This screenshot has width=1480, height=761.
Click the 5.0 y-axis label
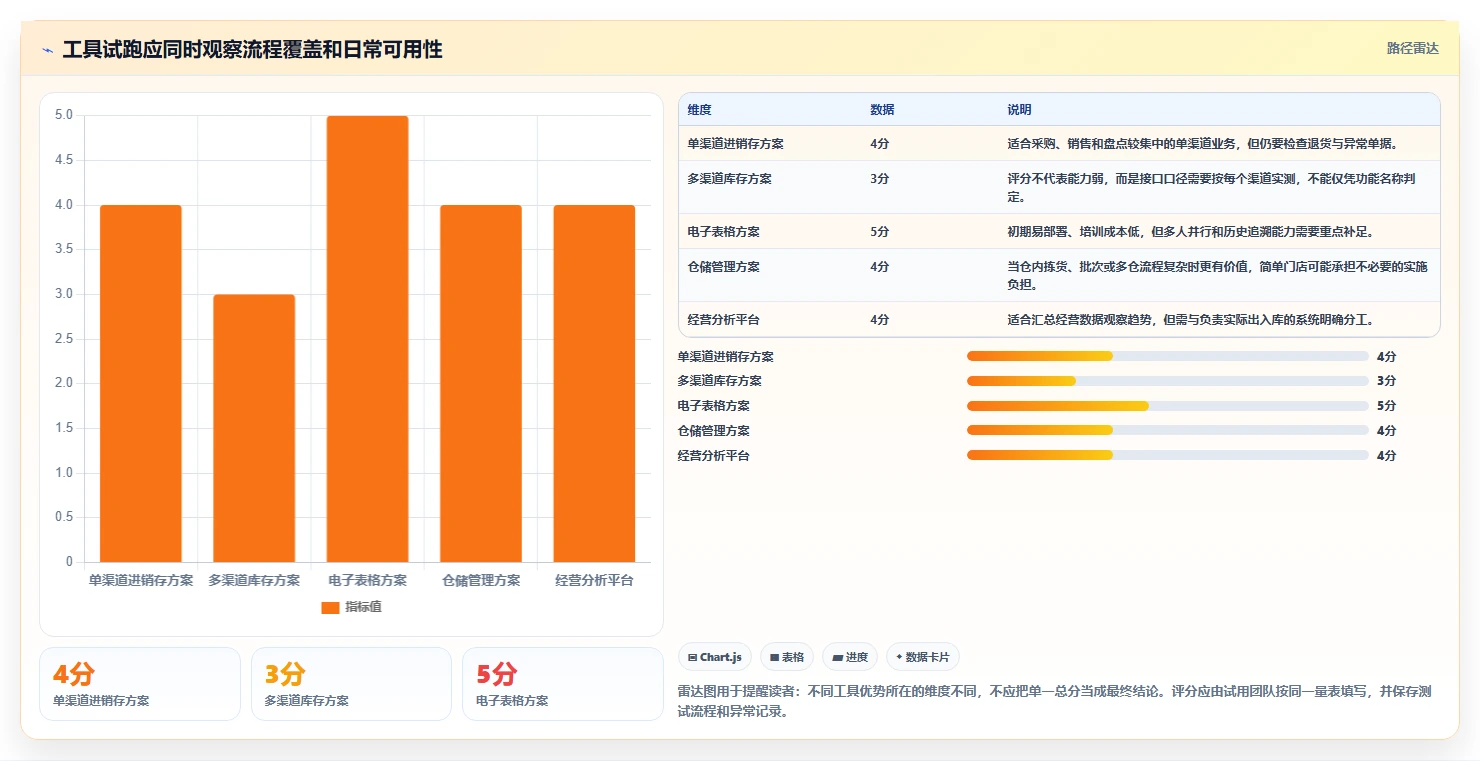[x=64, y=115]
